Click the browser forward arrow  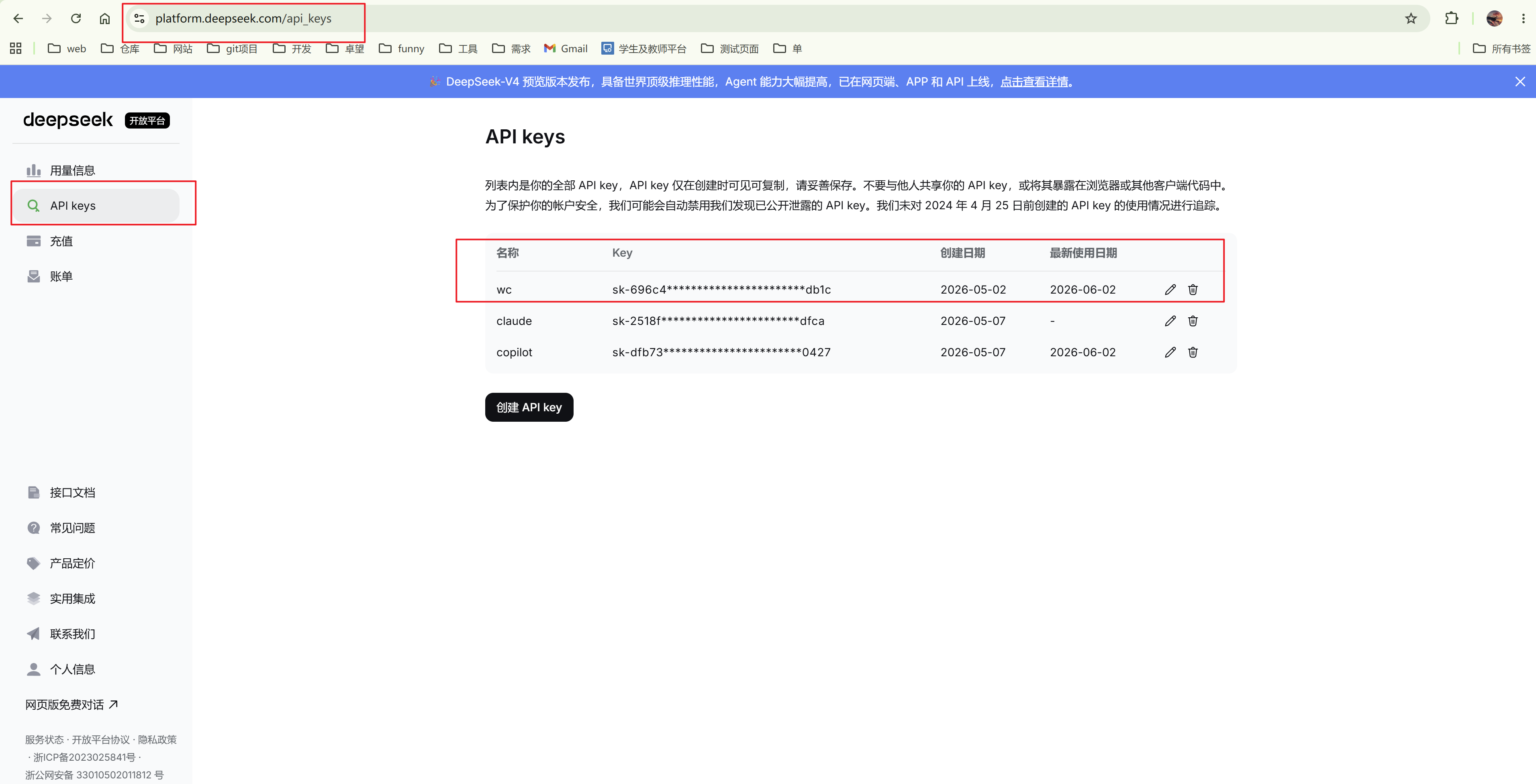click(x=47, y=18)
